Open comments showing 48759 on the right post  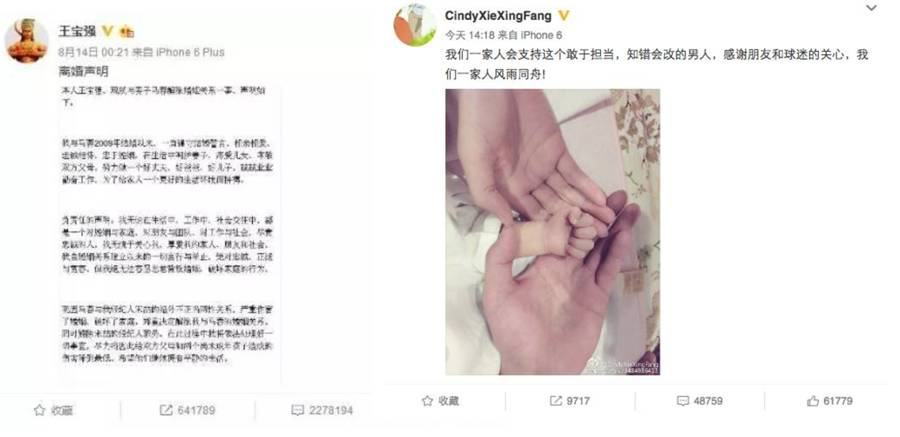coord(700,401)
